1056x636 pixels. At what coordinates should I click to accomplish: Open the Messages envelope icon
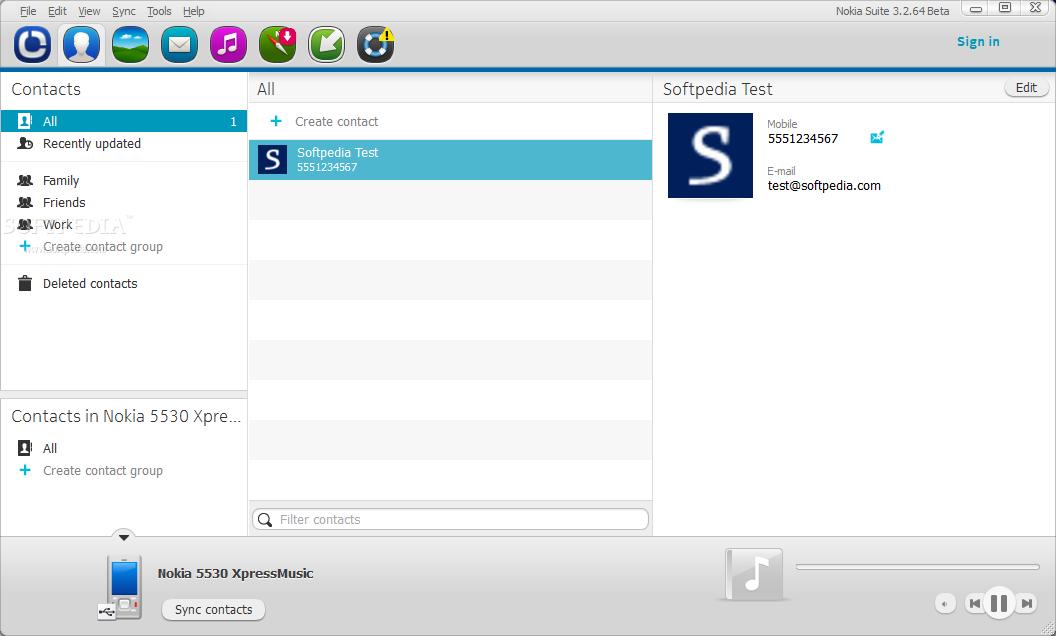click(179, 44)
